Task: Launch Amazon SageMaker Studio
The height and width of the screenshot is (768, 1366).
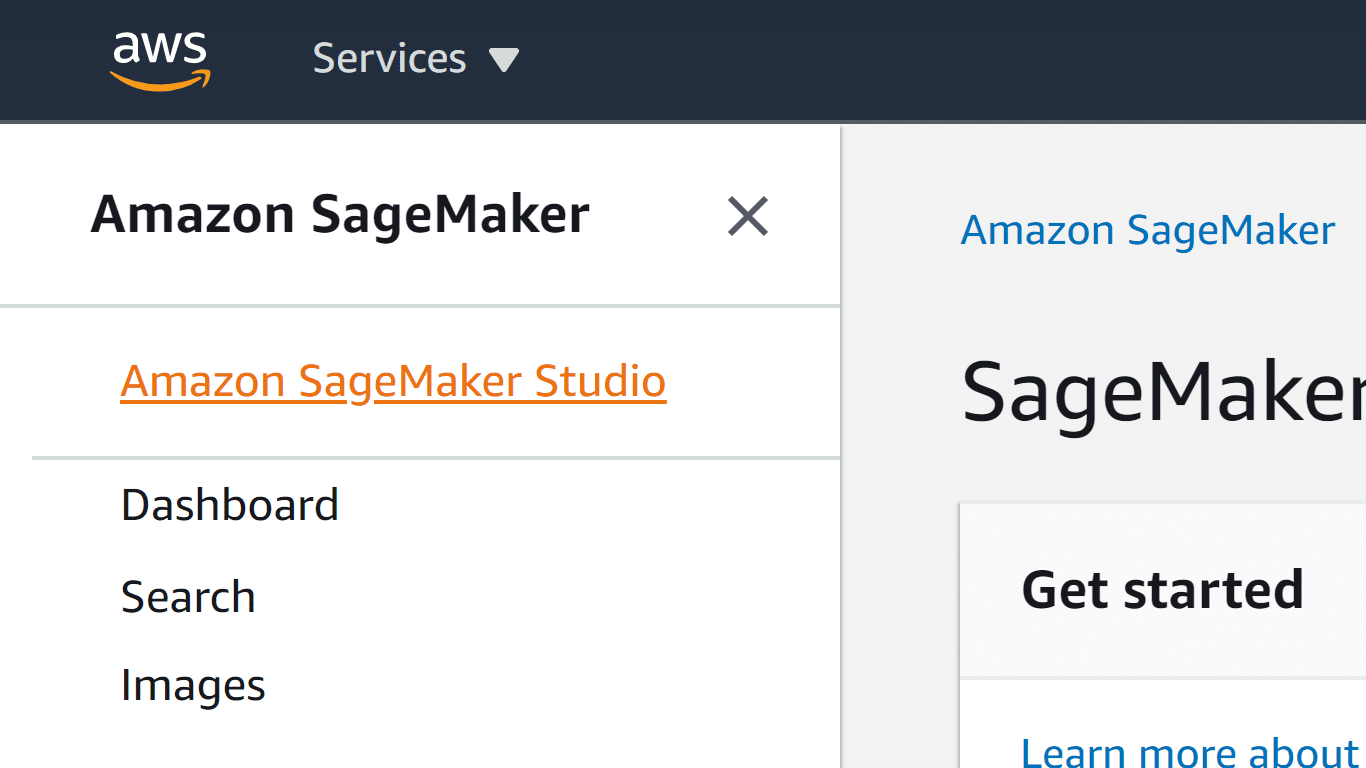Action: tap(392, 381)
